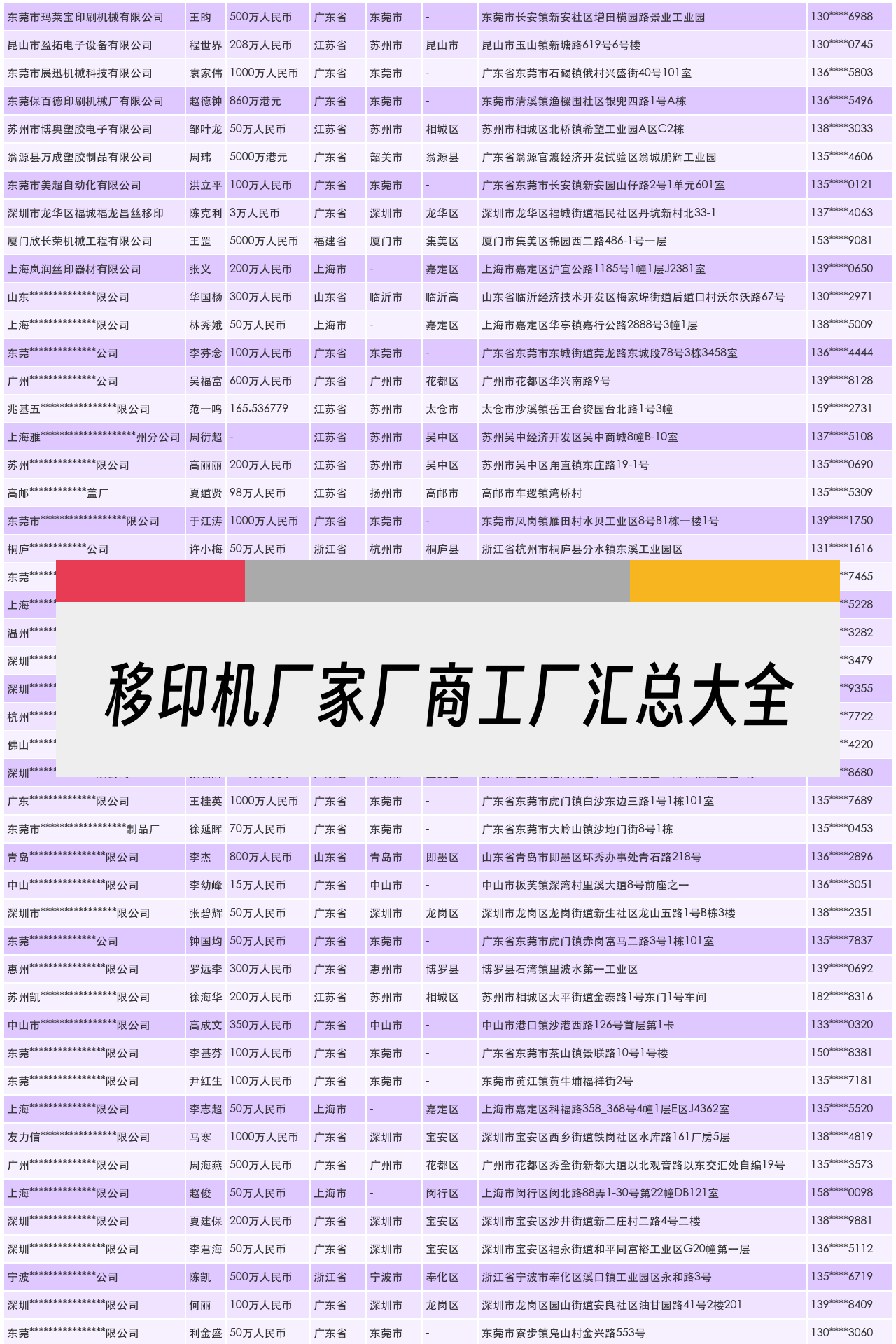Click address 山东省青岛市即墨区环秀办事处青石路218号
896x1344 pixels.
click(x=591, y=857)
